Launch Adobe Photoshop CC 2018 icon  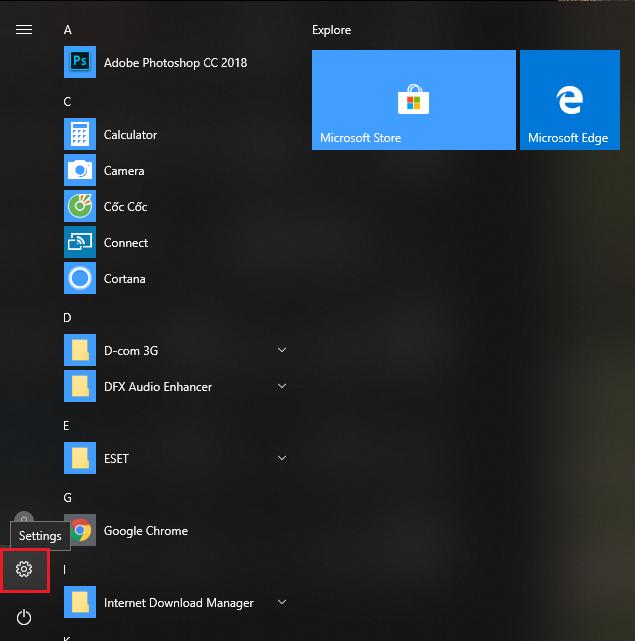click(x=80, y=62)
